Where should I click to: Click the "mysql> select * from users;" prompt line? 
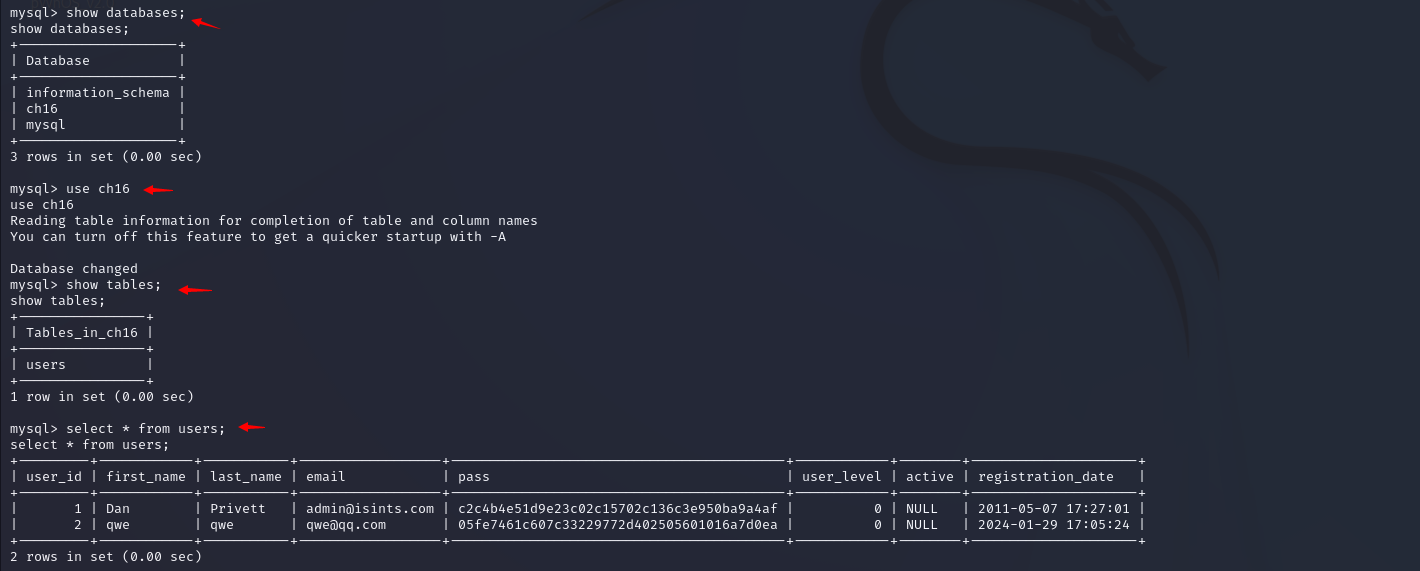click(118, 428)
